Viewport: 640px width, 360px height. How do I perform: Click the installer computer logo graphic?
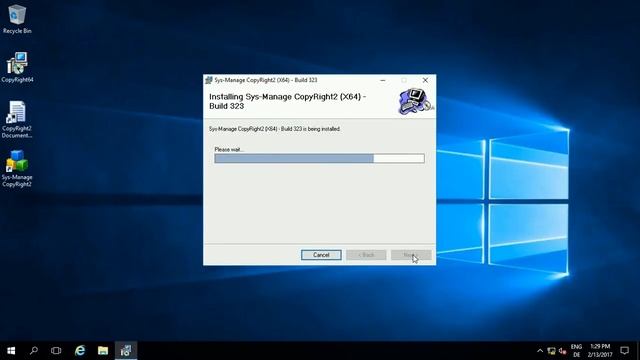coord(416,102)
